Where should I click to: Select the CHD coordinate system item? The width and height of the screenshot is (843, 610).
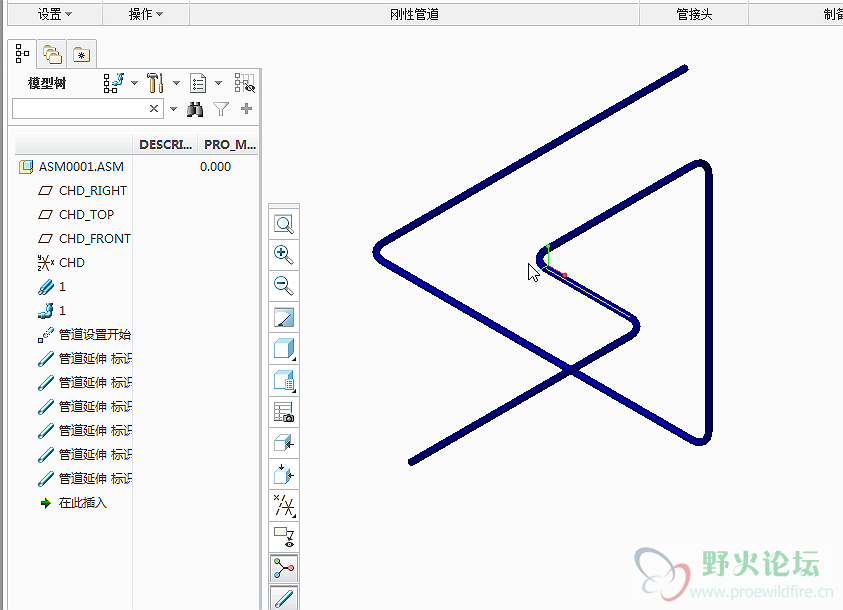[x=72, y=262]
